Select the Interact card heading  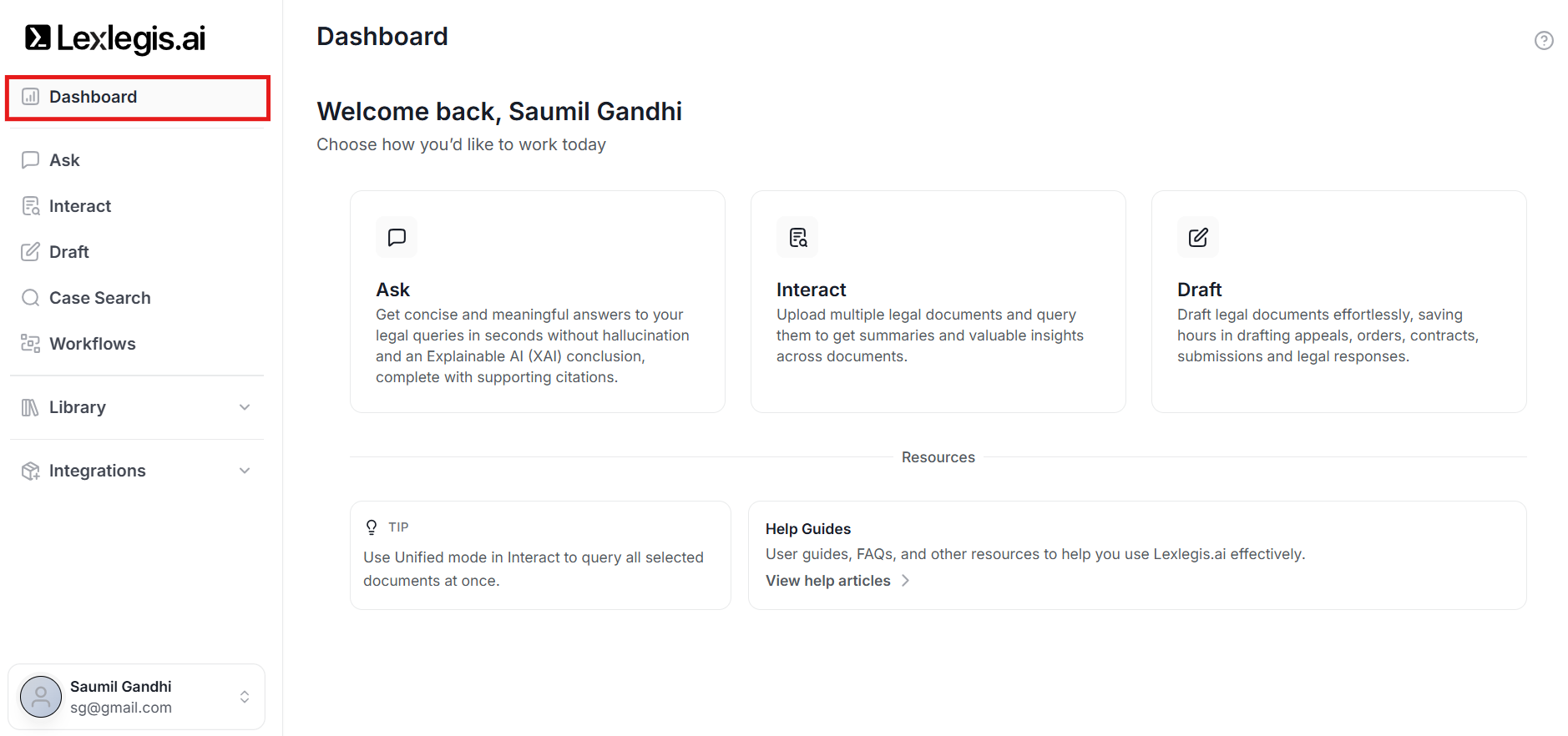pos(811,290)
